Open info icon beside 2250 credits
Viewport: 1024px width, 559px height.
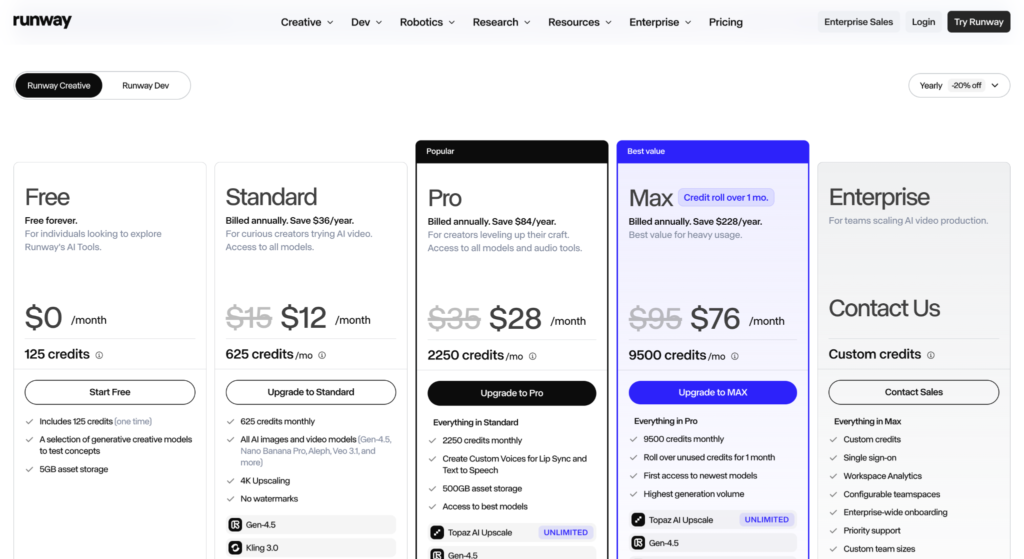click(533, 357)
